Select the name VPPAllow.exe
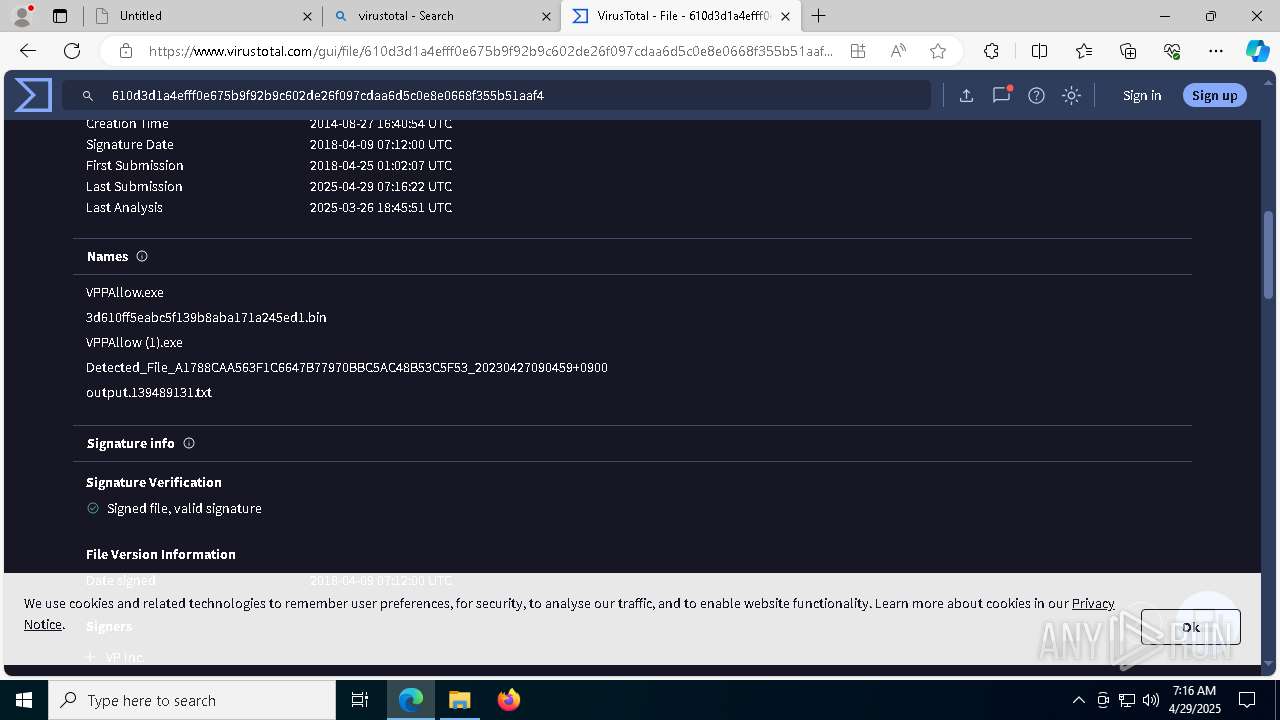This screenshot has width=1280, height=720. click(x=125, y=292)
